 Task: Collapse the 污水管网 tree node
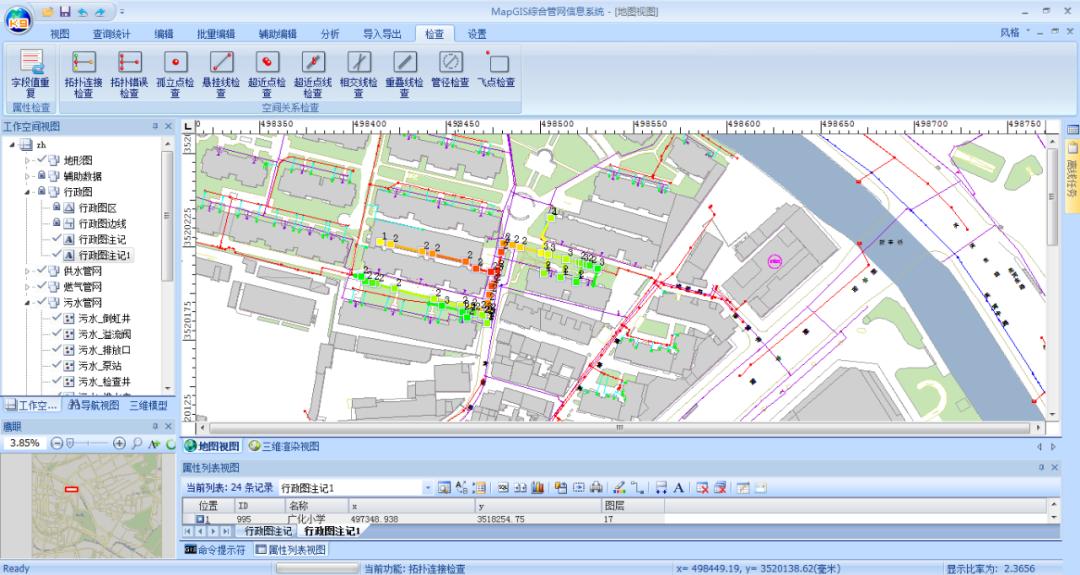coord(28,303)
